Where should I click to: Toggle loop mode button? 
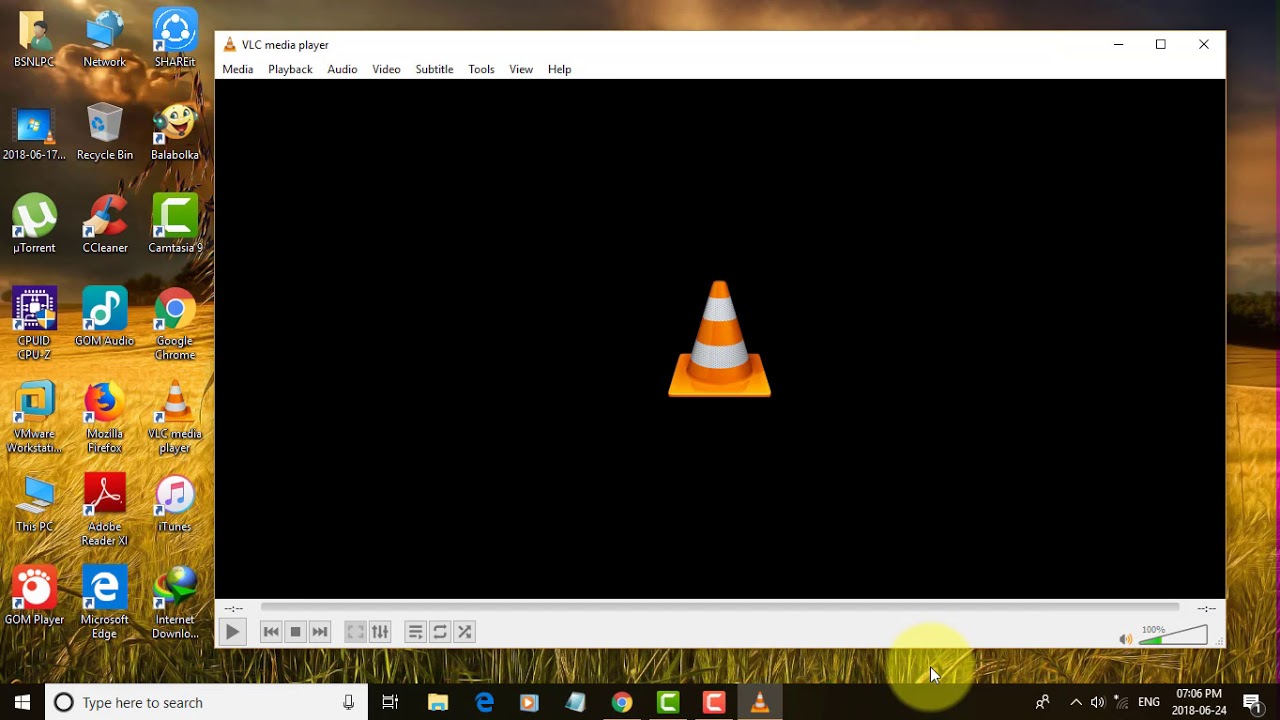tap(440, 632)
